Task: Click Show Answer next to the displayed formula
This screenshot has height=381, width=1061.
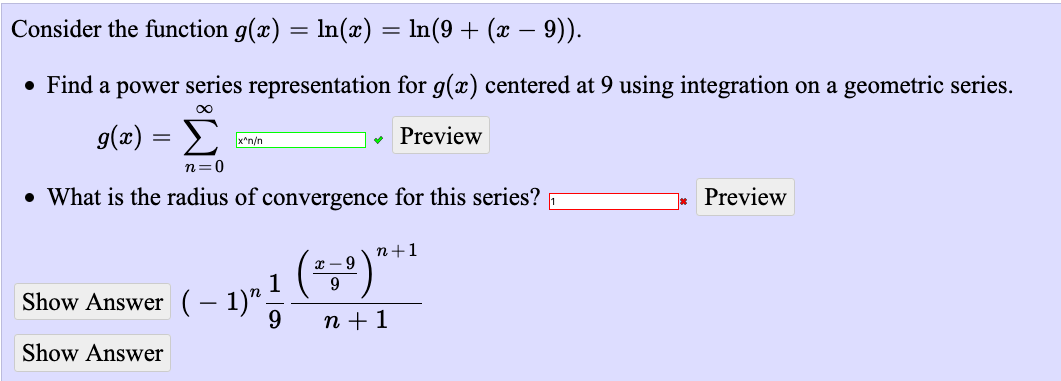Action: click(x=93, y=302)
